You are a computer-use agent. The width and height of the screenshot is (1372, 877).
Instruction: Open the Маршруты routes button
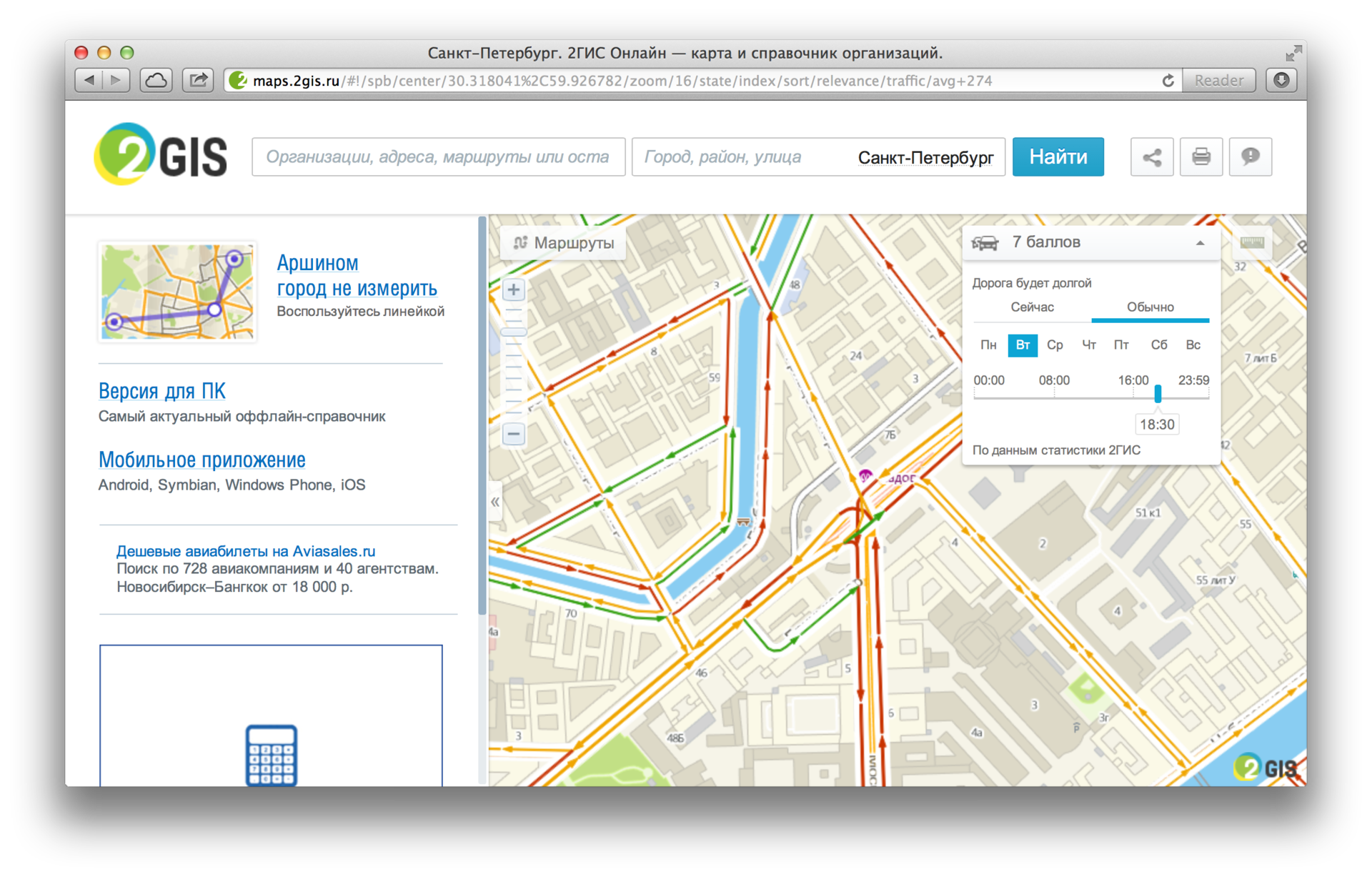coord(564,243)
